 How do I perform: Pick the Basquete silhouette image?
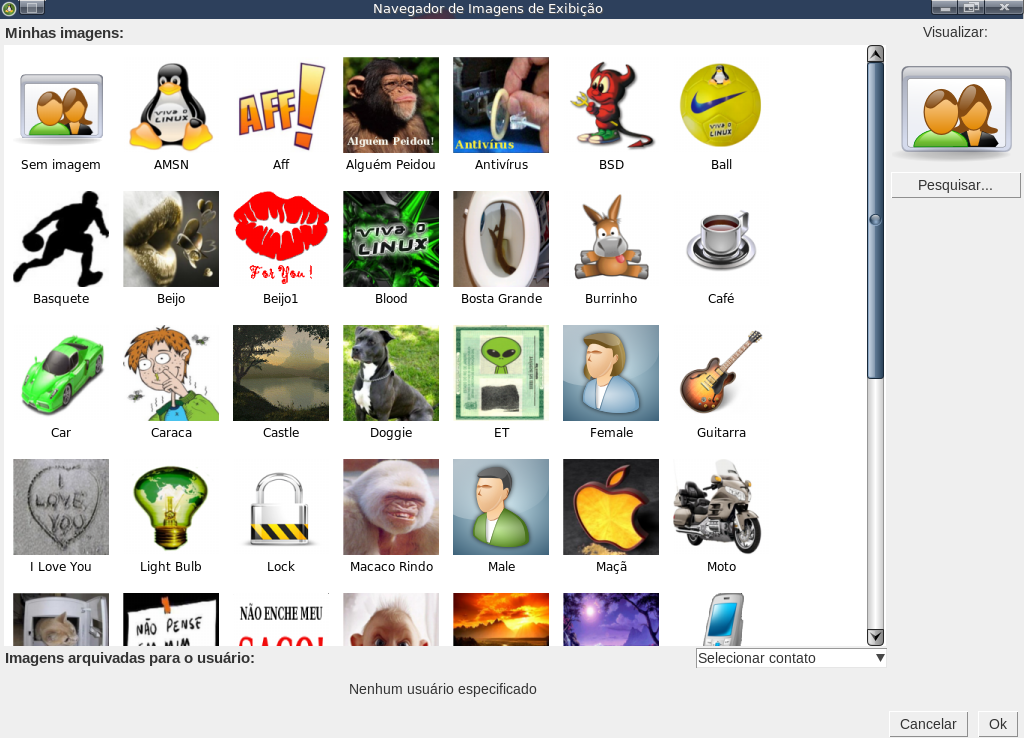click(61, 239)
